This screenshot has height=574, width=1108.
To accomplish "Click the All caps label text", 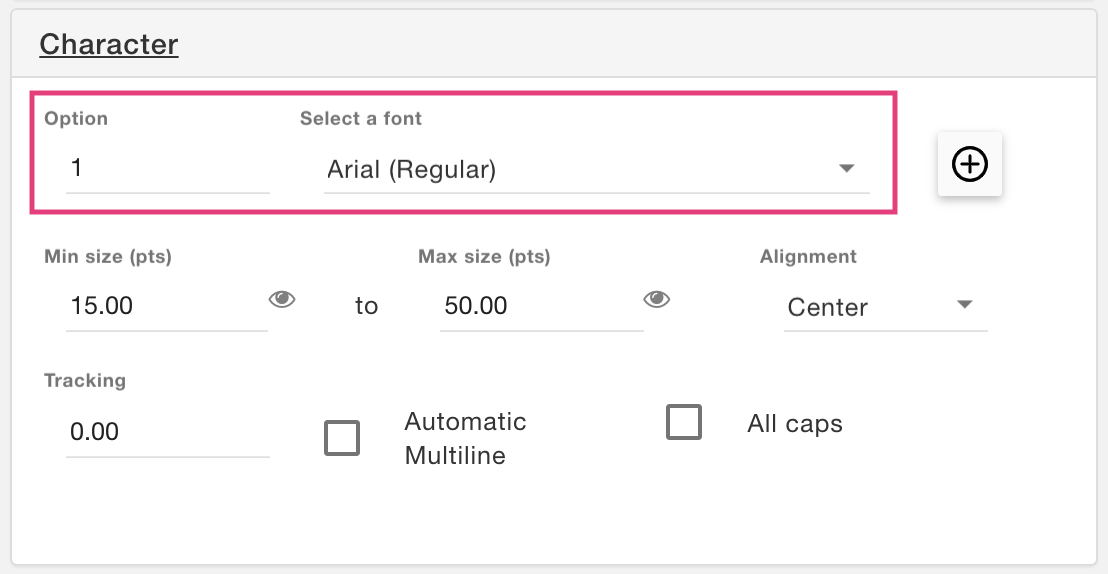I will pos(795,423).
